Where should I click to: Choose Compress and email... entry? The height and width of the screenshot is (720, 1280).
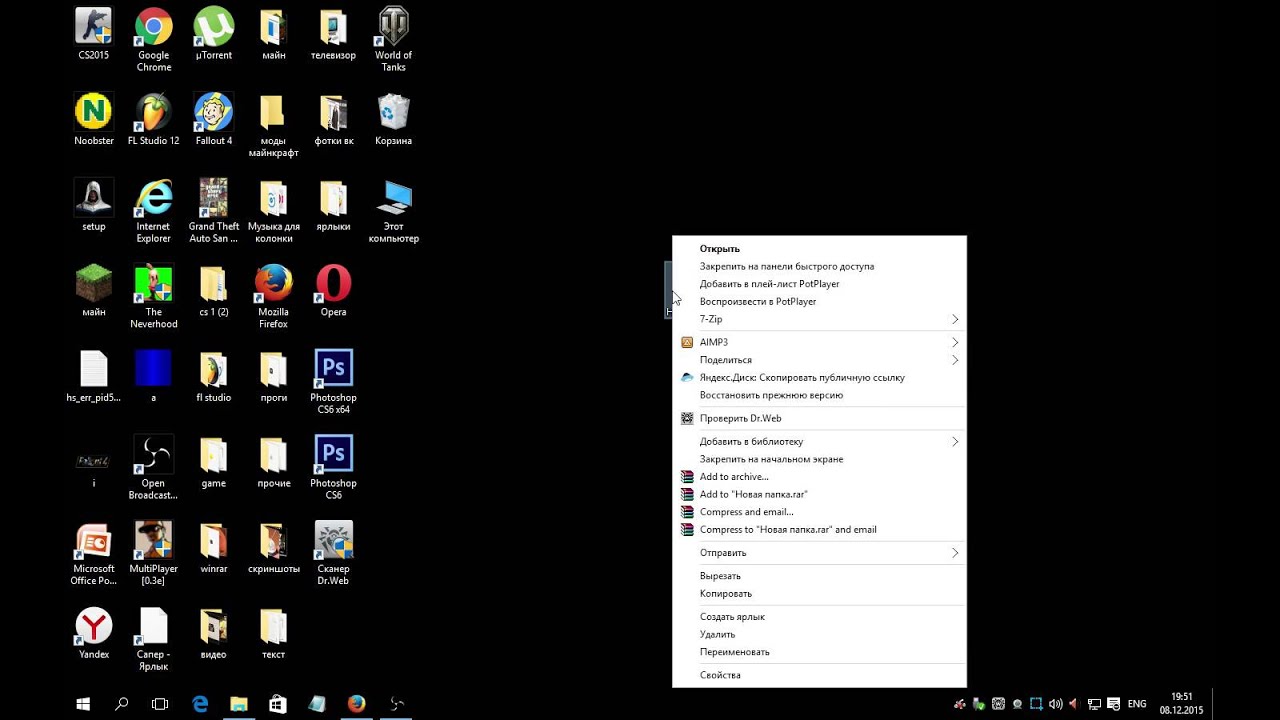pos(819,512)
